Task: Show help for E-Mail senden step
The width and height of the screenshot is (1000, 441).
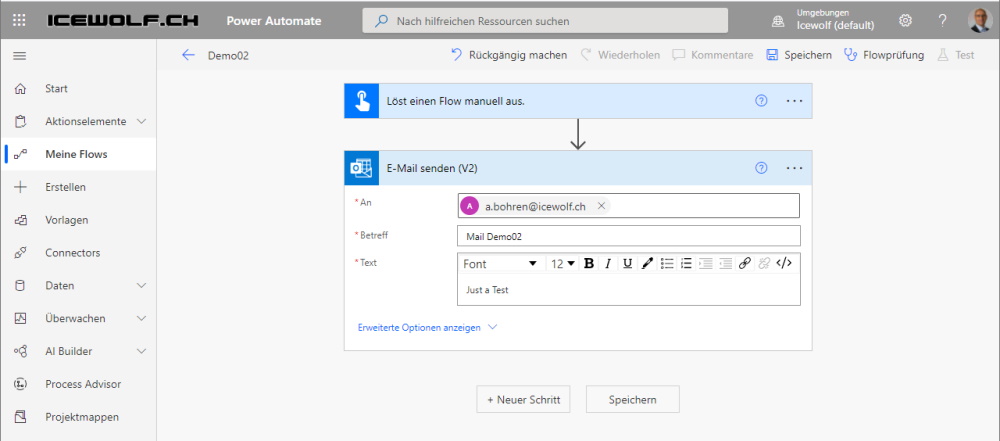Action: point(761,168)
